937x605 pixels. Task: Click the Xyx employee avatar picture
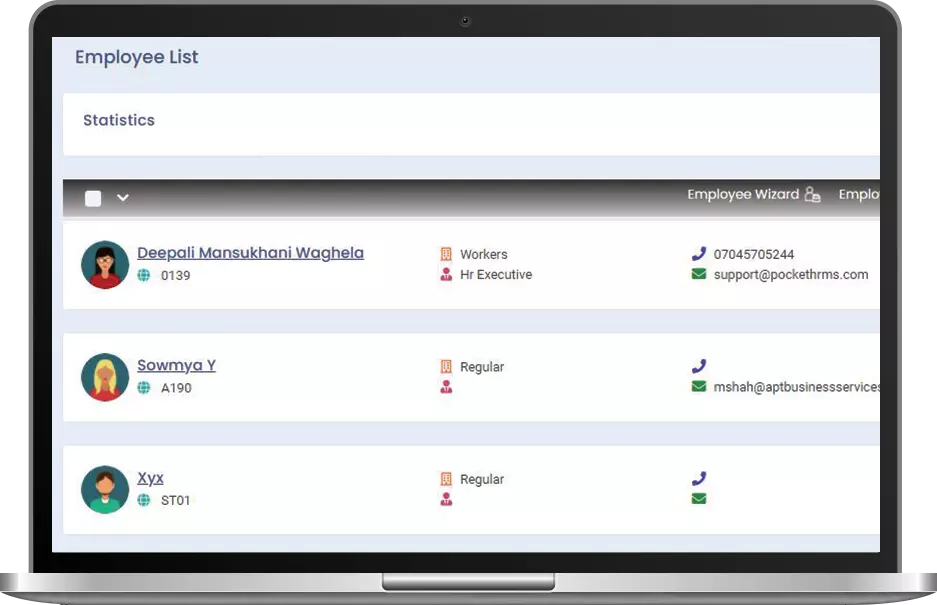tap(105, 490)
